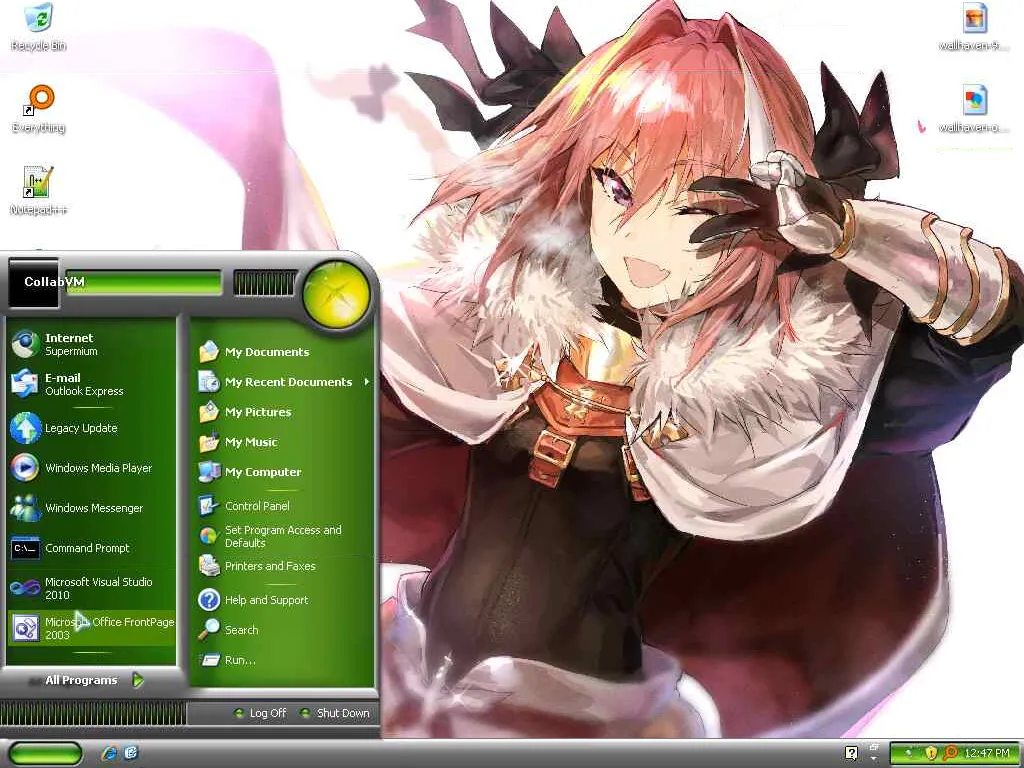Open the Search magnifier icon

[209, 630]
